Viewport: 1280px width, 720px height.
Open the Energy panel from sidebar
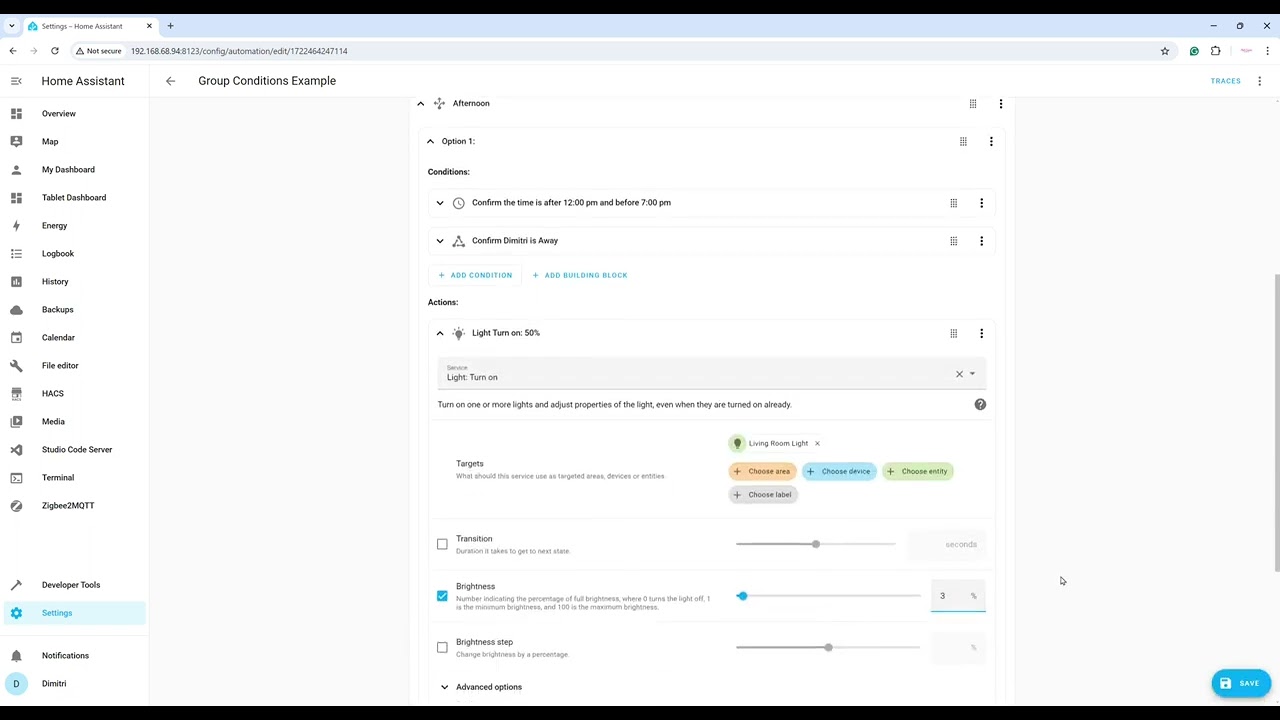54,225
